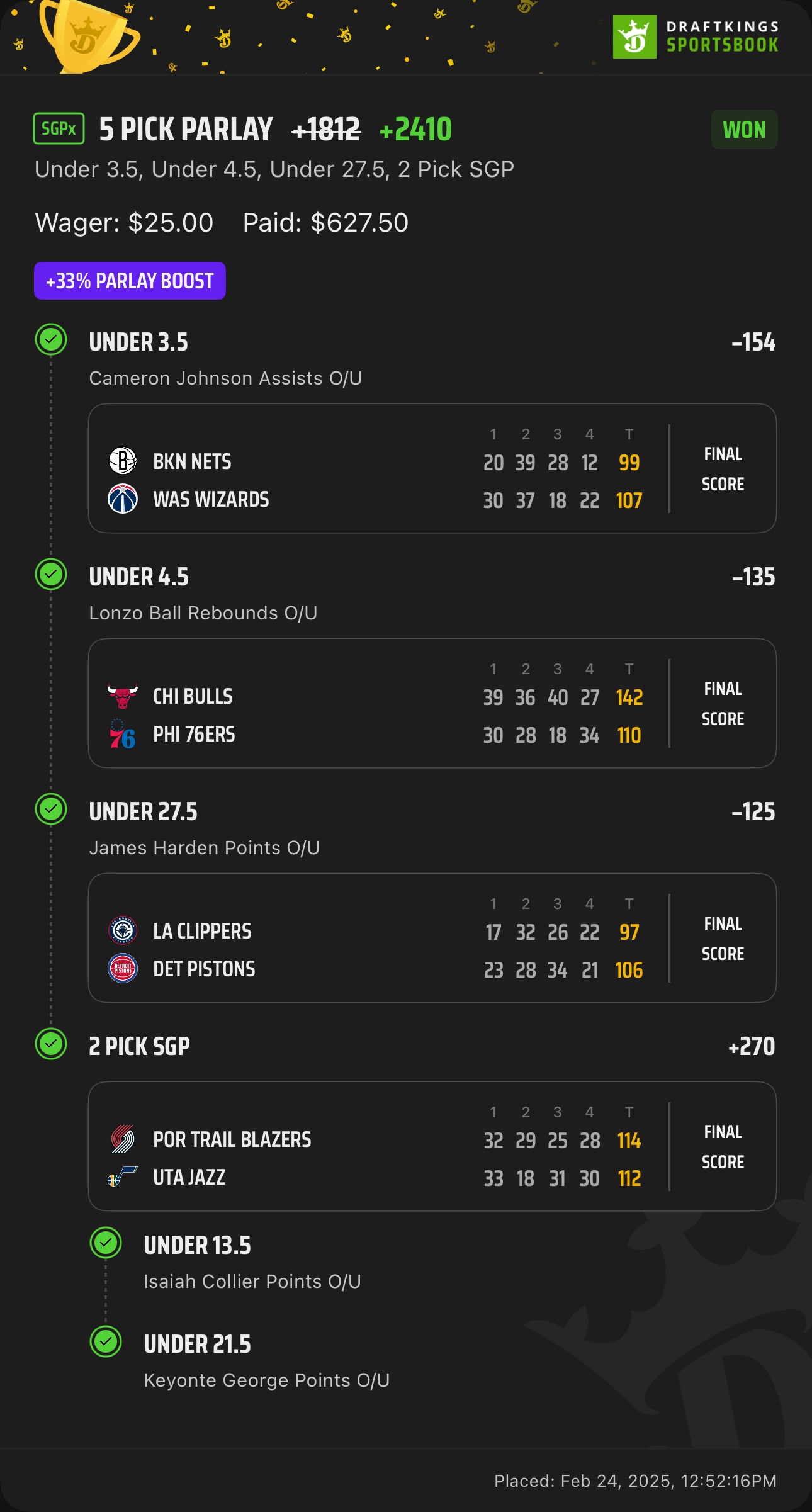Click the boosted +2410 odds value
The width and height of the screenshot is (812, 1512).
[x=415, y=130]
